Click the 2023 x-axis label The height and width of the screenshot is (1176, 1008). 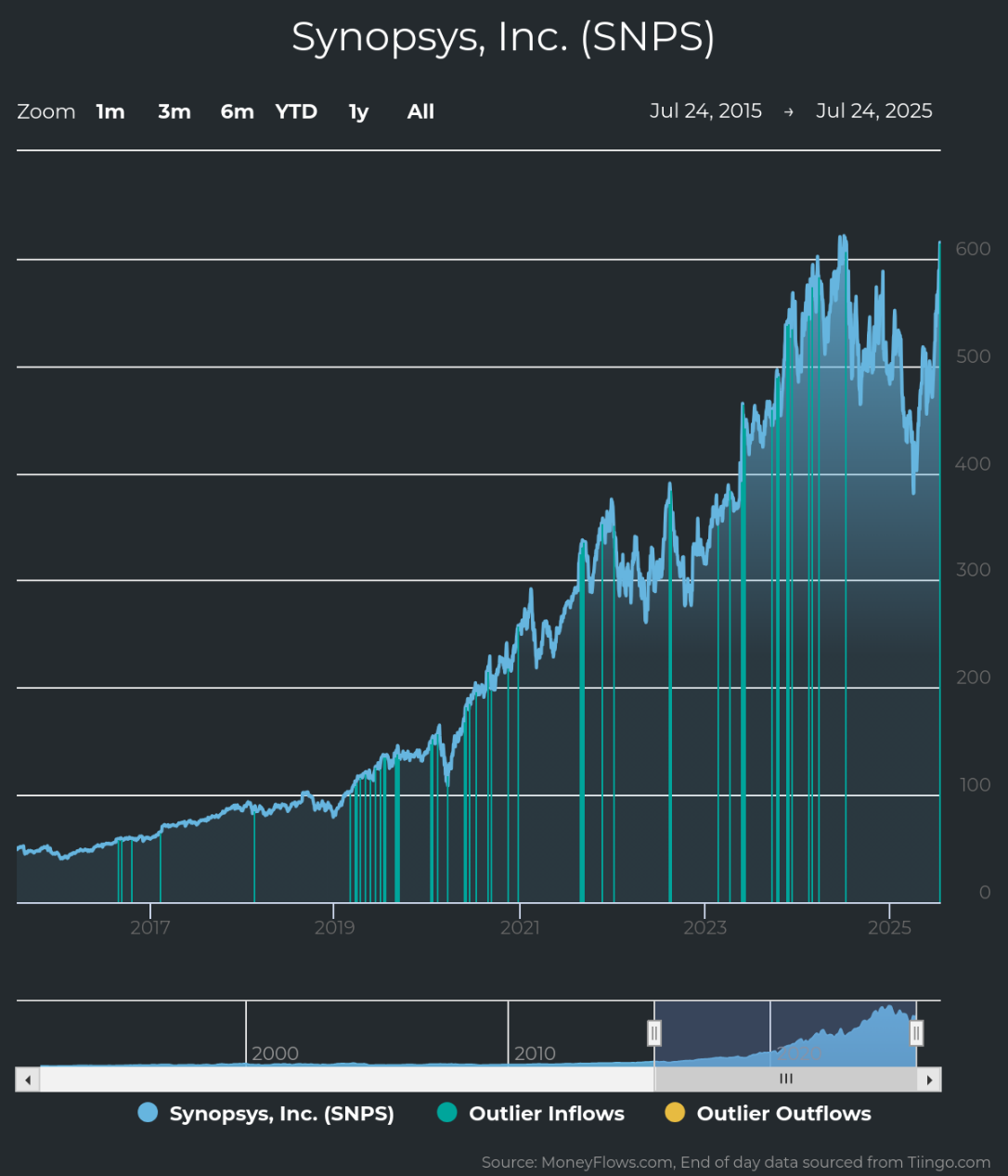pos(704,928)
